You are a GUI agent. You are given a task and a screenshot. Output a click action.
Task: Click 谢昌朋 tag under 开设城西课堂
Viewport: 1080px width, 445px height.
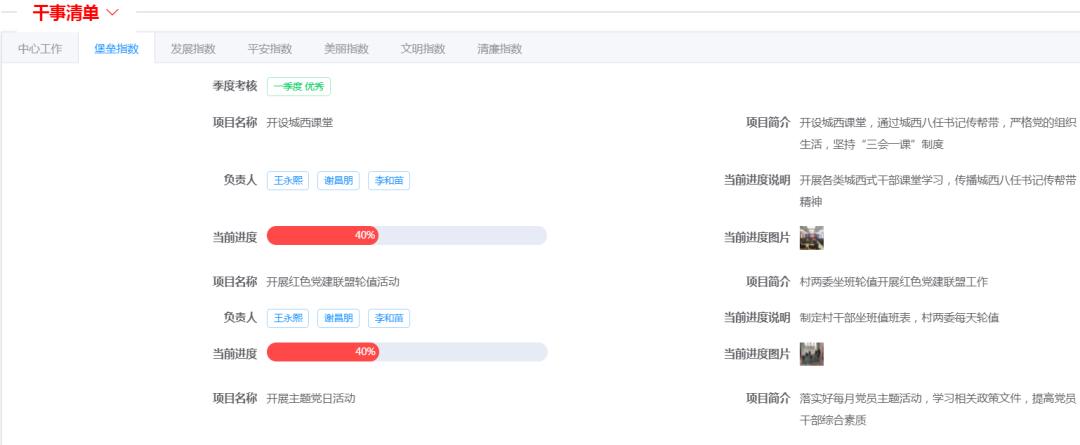click(339, 180)
